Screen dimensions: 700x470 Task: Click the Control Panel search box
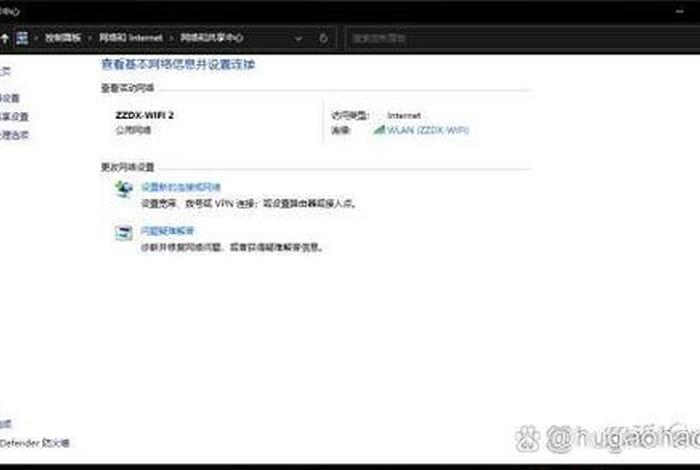(522, 38)
